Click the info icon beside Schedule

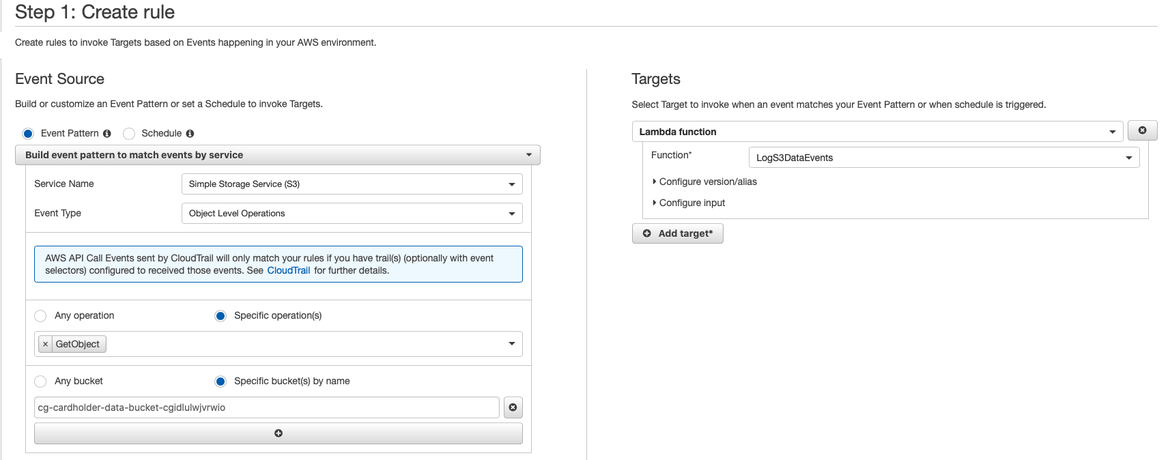[190, 133]
